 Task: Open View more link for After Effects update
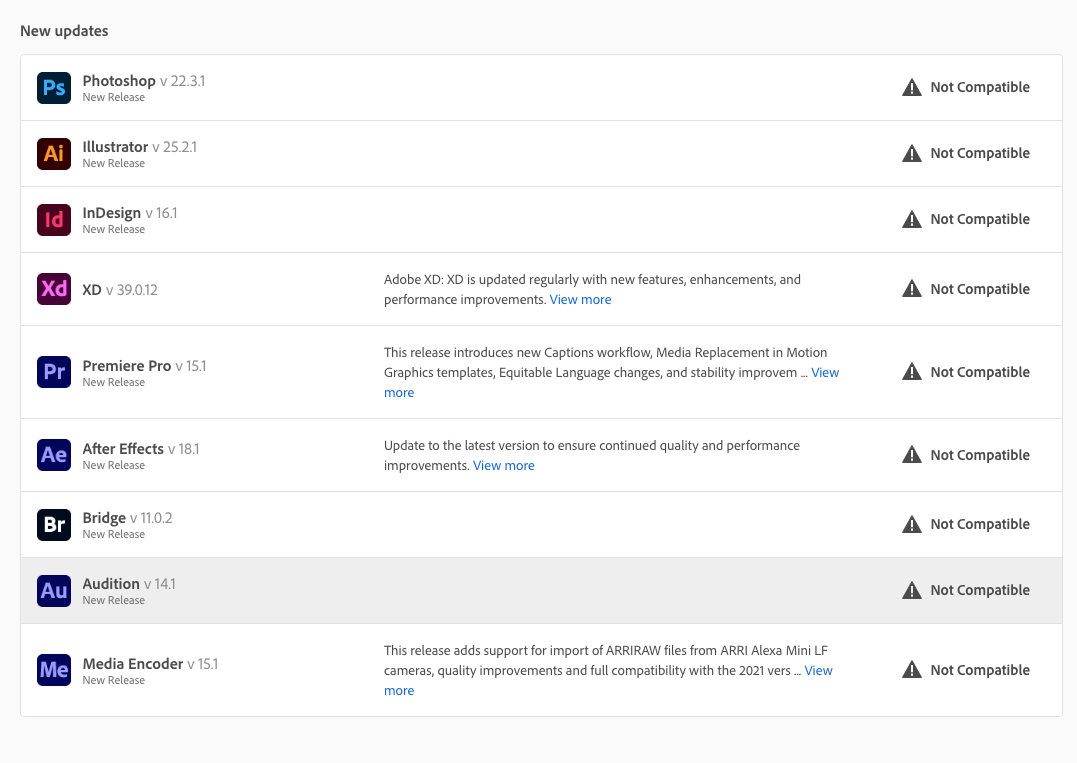click(x=503, y=466)
